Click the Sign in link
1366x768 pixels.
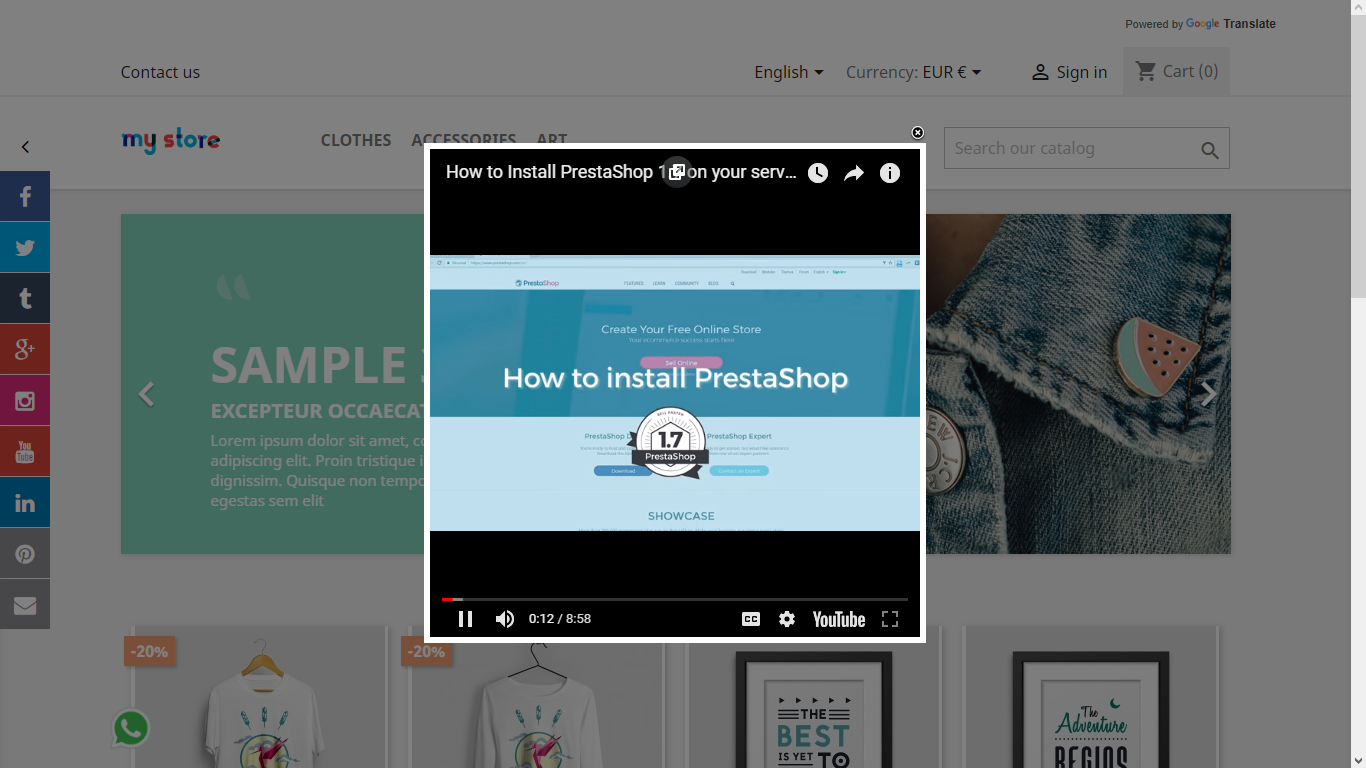(1069, 72)
